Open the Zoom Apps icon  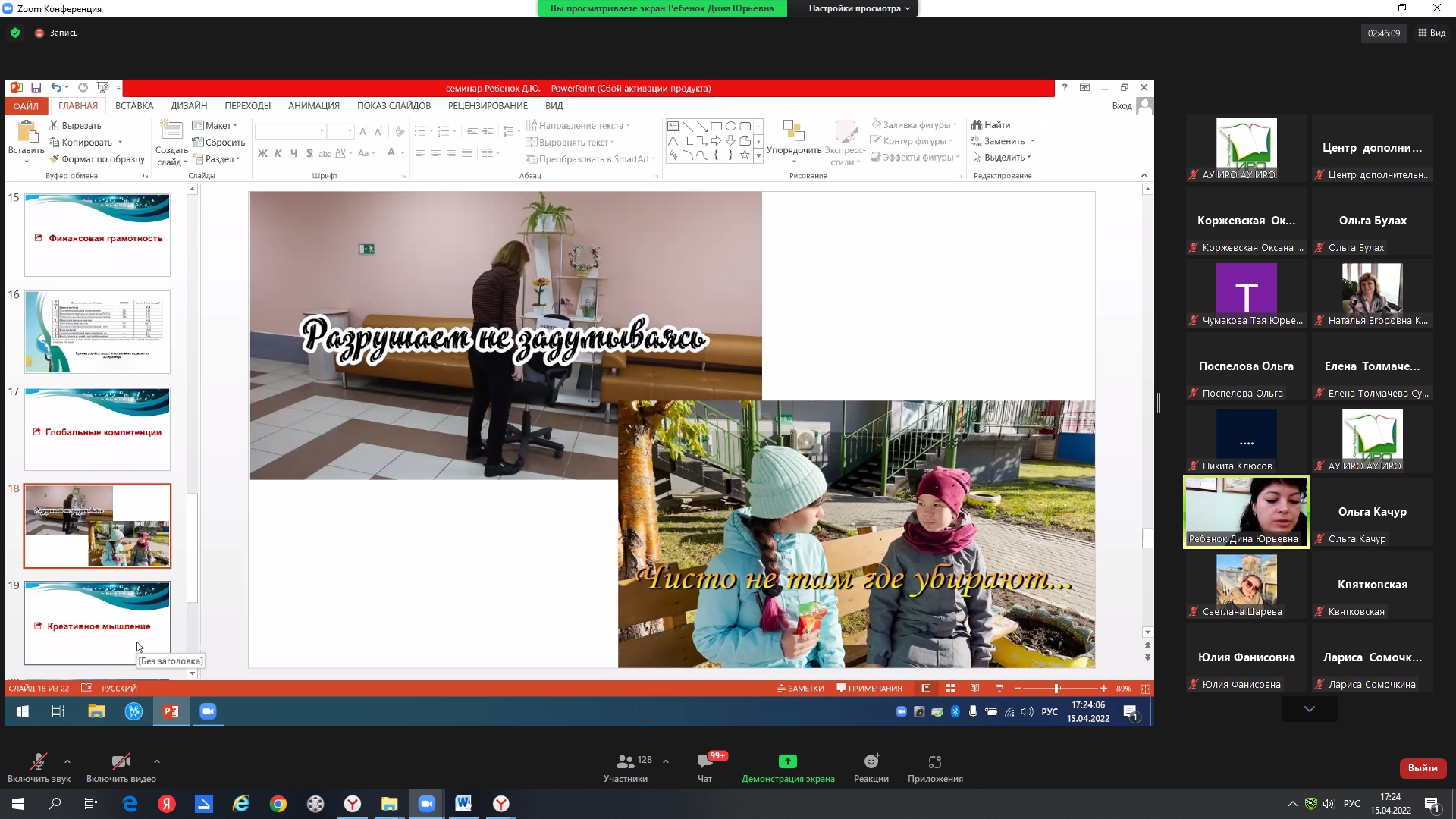coord(934,761)
